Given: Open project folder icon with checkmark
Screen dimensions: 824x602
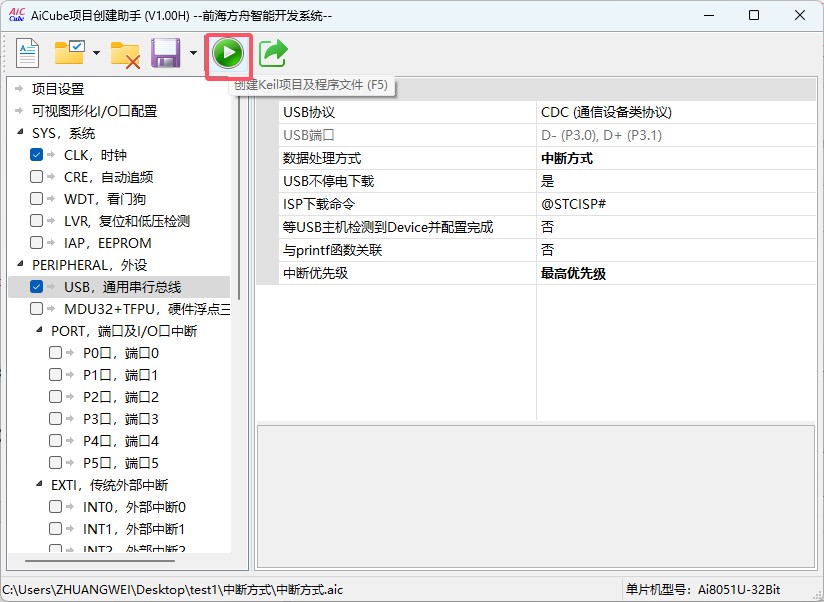Looking at the screenshot, I should pyautogui.click(x=69, y=53).
